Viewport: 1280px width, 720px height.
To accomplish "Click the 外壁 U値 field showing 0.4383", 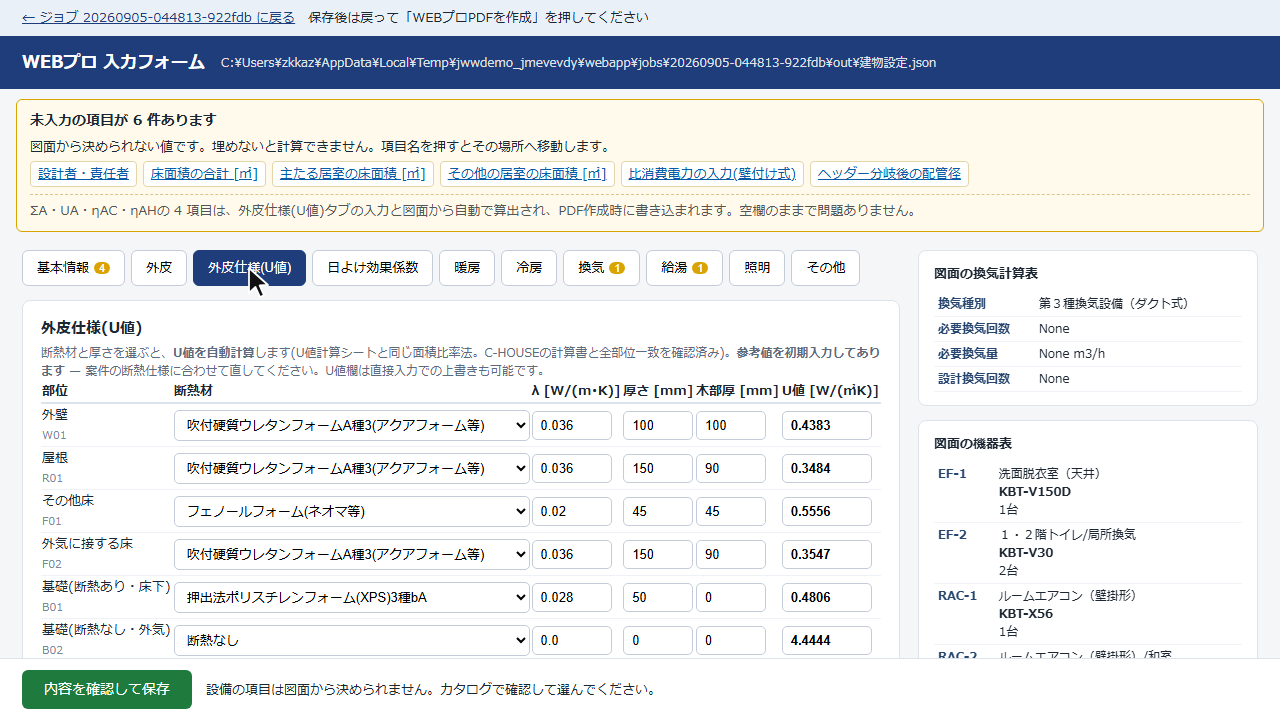I will coord(827,425).
